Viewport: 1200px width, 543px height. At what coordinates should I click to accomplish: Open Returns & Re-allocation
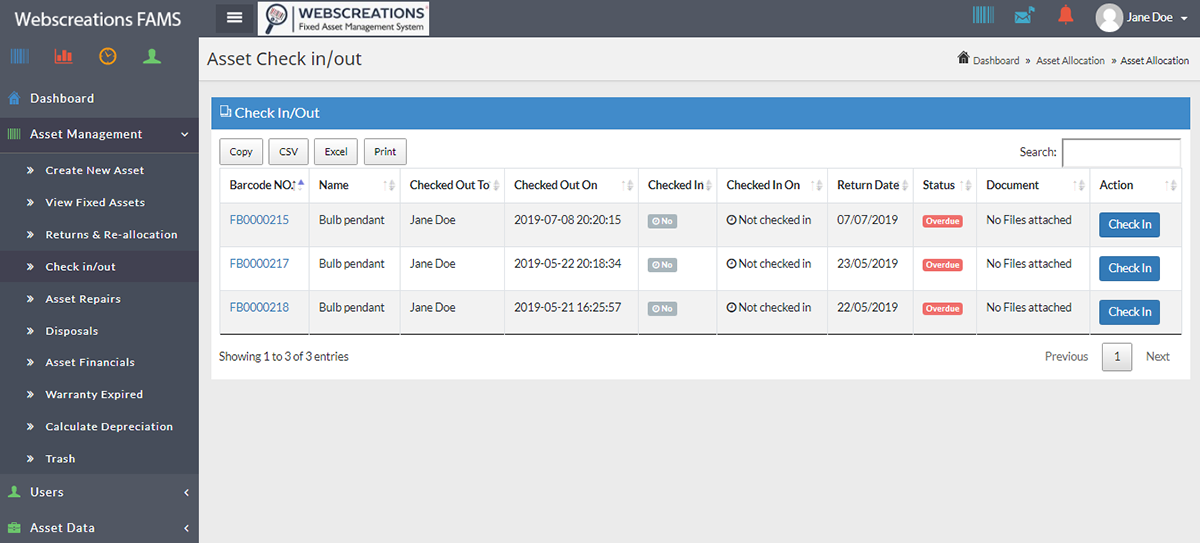point(111,235)
